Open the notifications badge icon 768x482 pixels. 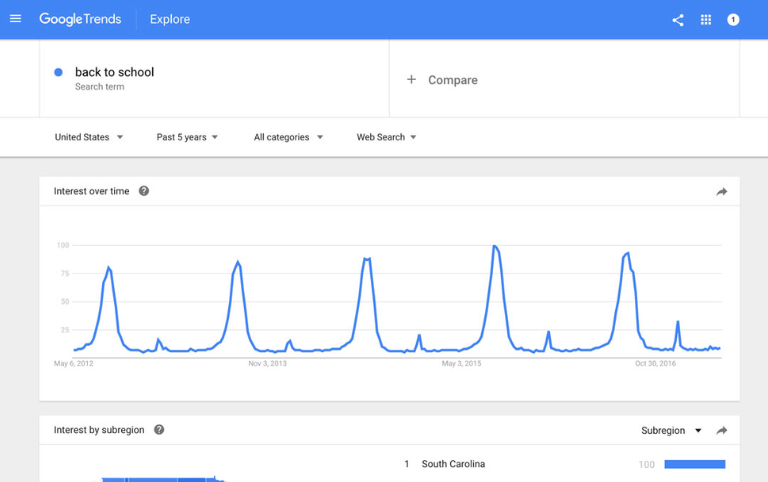pyautogui.click(x=733, y=20)
